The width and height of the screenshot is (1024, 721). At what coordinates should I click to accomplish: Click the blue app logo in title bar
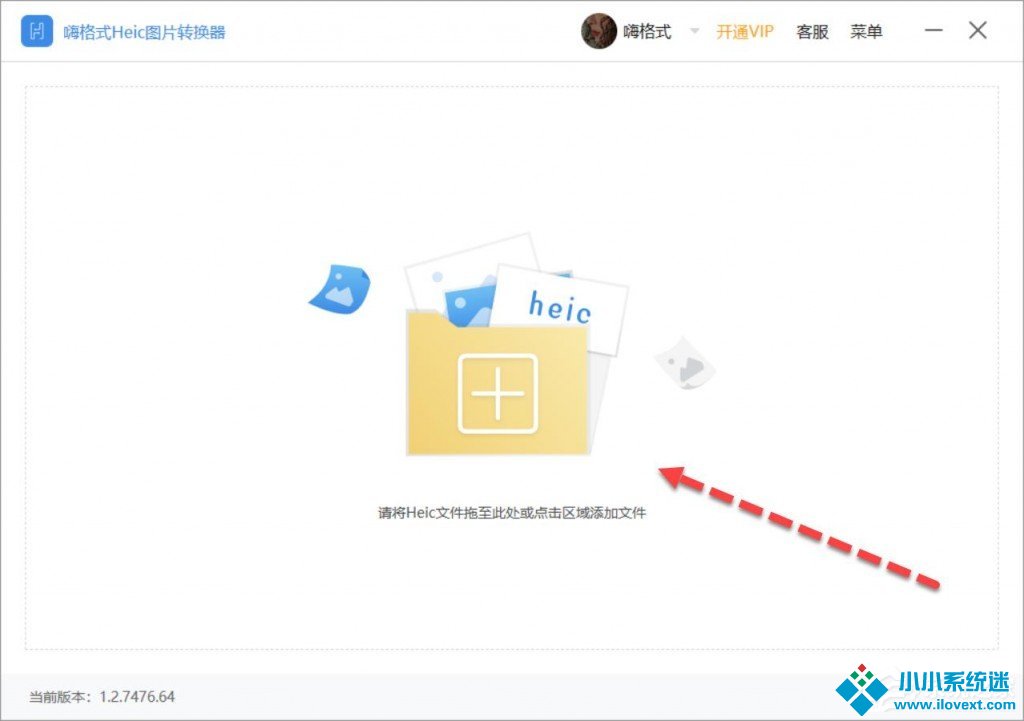click(x=37, y=31)
